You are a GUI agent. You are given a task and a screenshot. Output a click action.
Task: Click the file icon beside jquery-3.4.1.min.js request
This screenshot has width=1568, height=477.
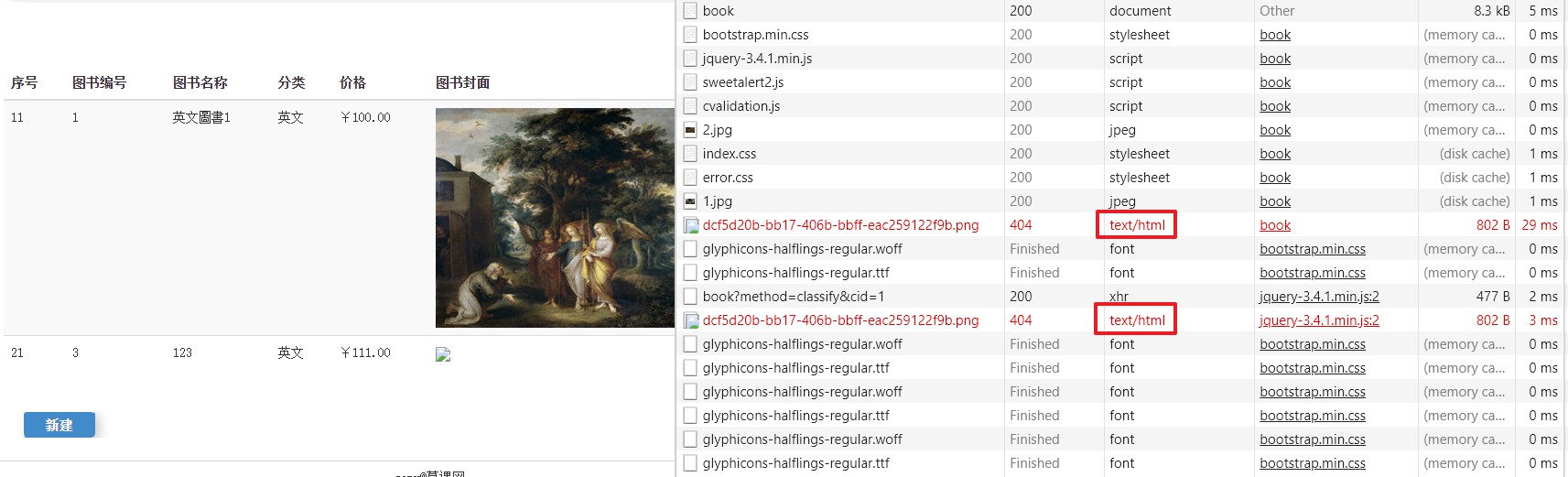click(690, 59)
